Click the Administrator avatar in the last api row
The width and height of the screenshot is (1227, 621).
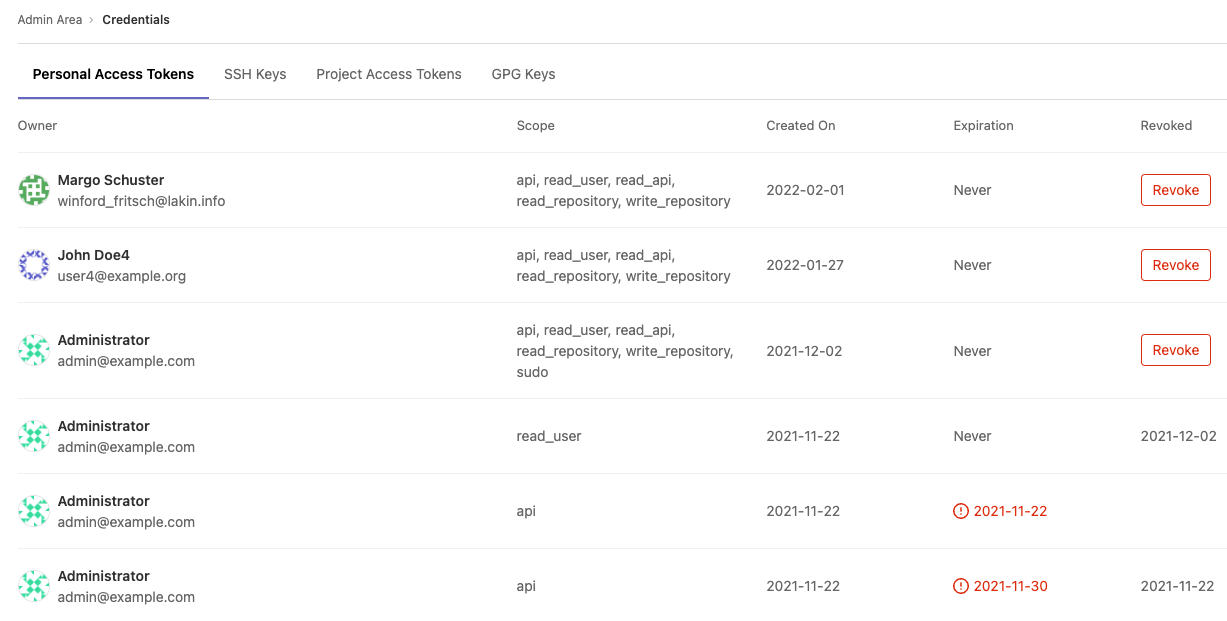click(x=33, y=586)
